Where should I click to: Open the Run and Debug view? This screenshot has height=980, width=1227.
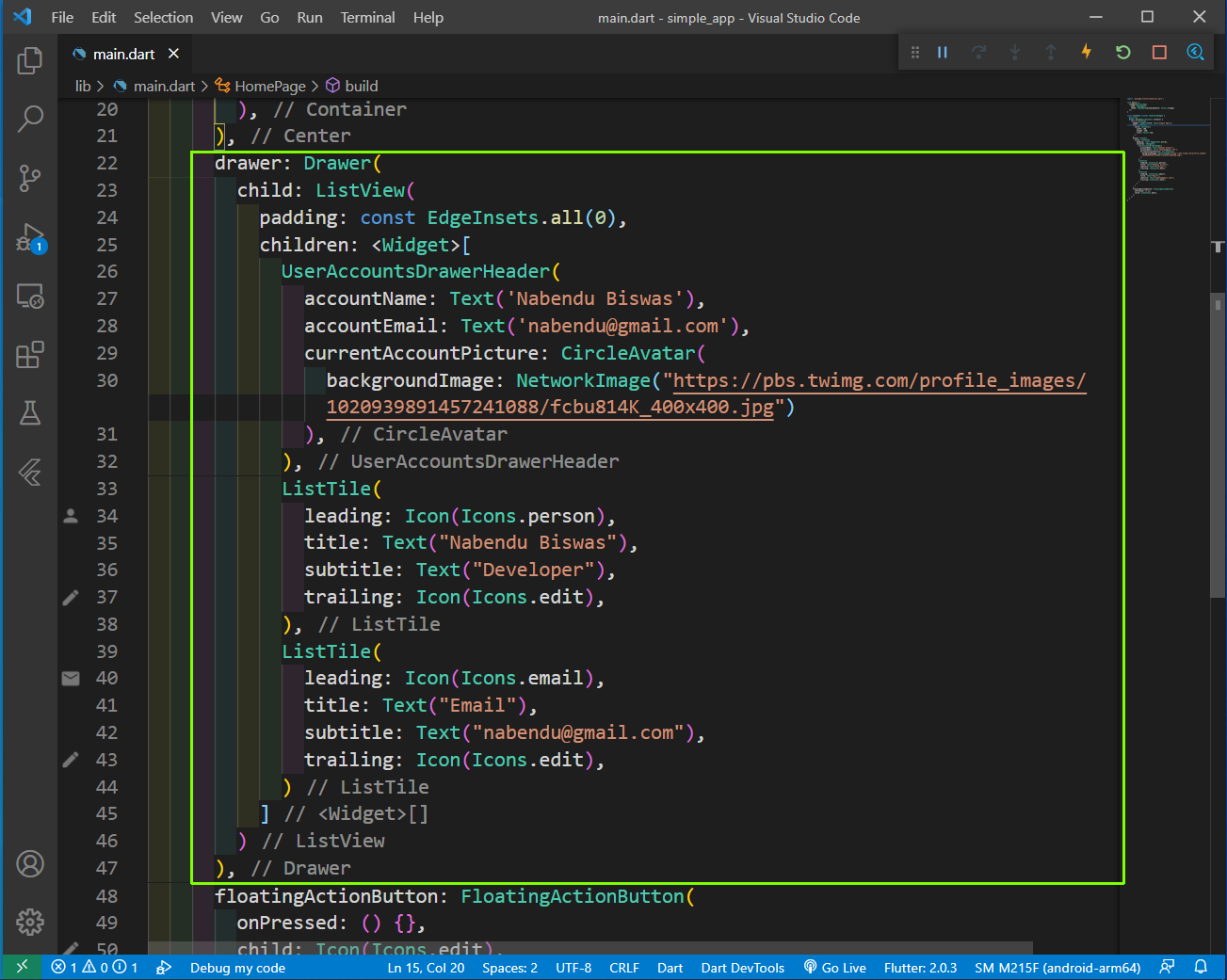coord(30,237)
